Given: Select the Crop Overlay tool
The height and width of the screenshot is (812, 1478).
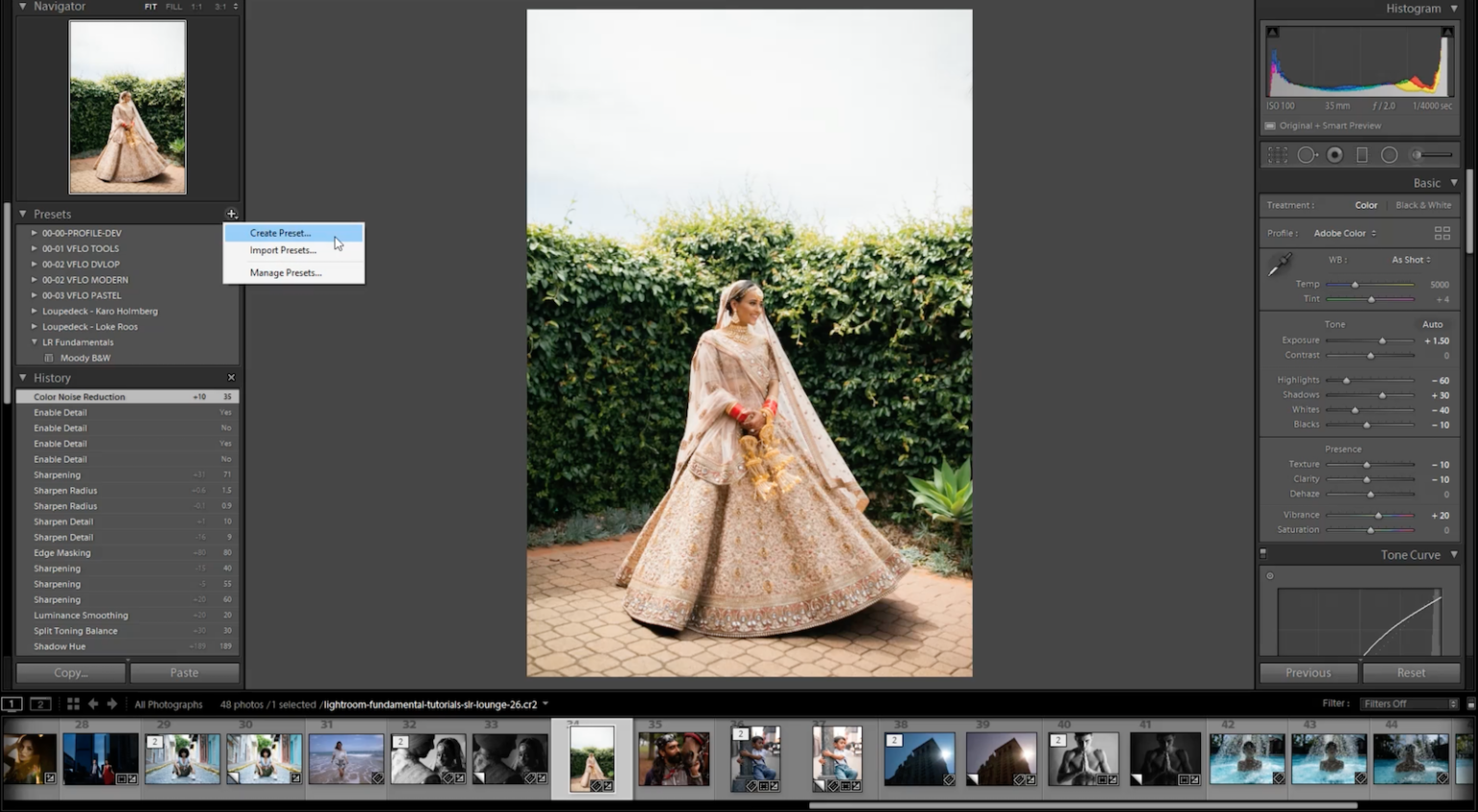Looking at the screenshot, I should point(1278,154).
